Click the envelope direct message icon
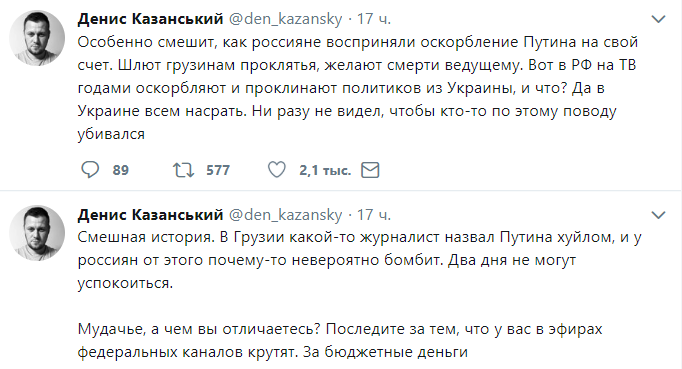 click(x=370, y=170)
